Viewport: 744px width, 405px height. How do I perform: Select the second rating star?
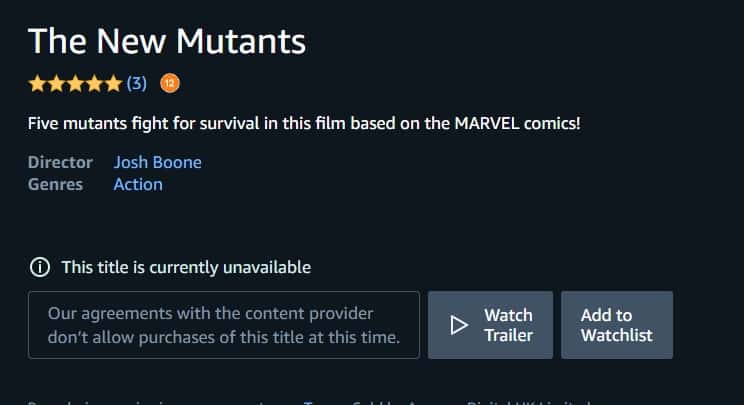[56, 84]
